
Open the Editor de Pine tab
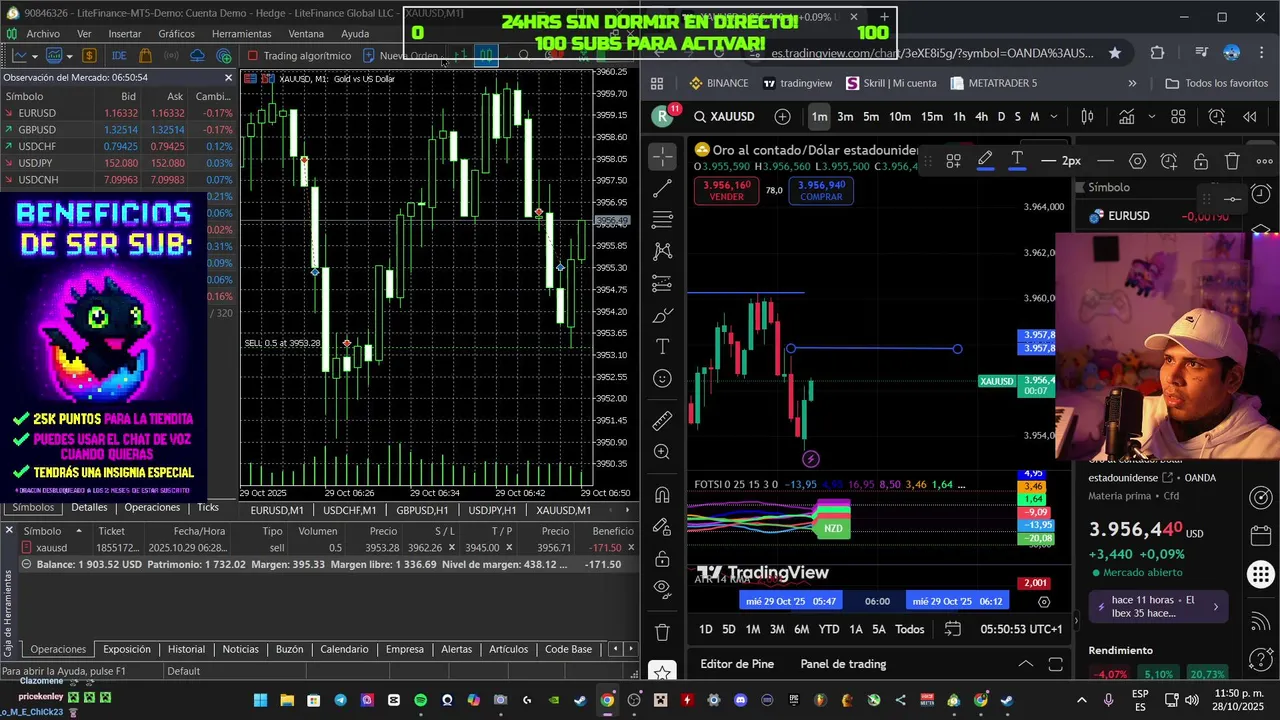pos(737,664)
